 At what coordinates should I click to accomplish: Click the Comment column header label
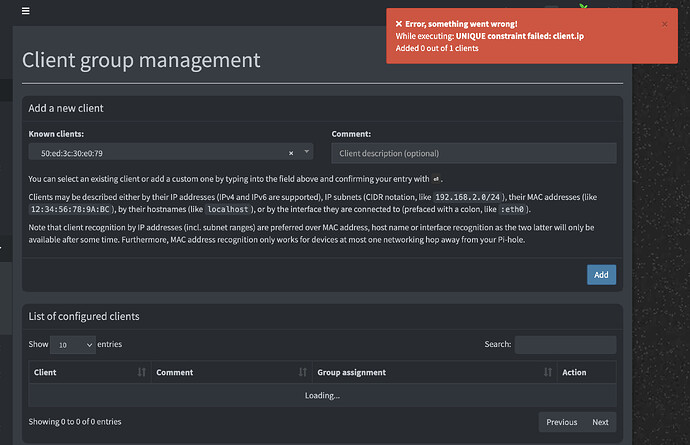[174, 372]
